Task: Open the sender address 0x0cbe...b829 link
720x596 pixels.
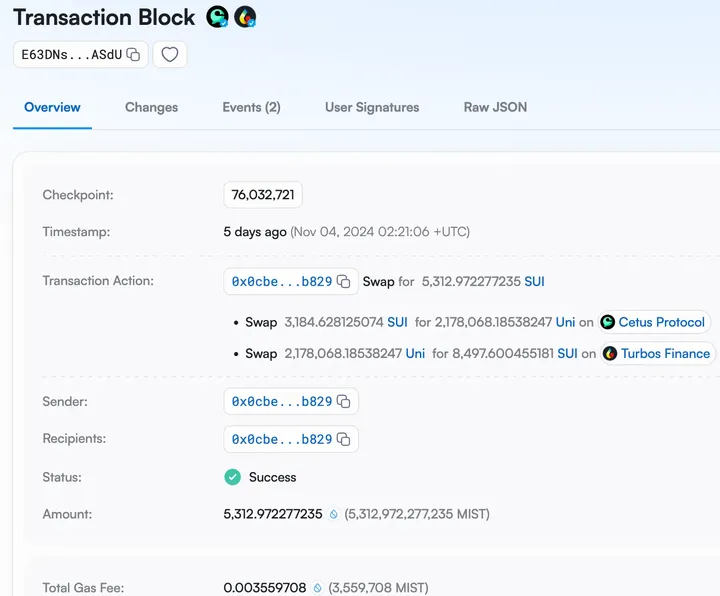Action: click(x=281, y=402)
